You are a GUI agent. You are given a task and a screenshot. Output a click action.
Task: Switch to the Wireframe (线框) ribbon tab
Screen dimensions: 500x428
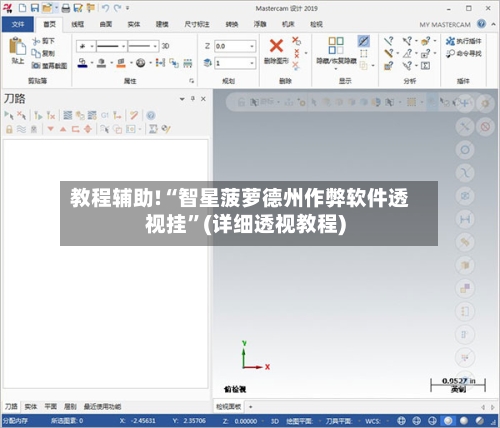click(x=78, y=24)
